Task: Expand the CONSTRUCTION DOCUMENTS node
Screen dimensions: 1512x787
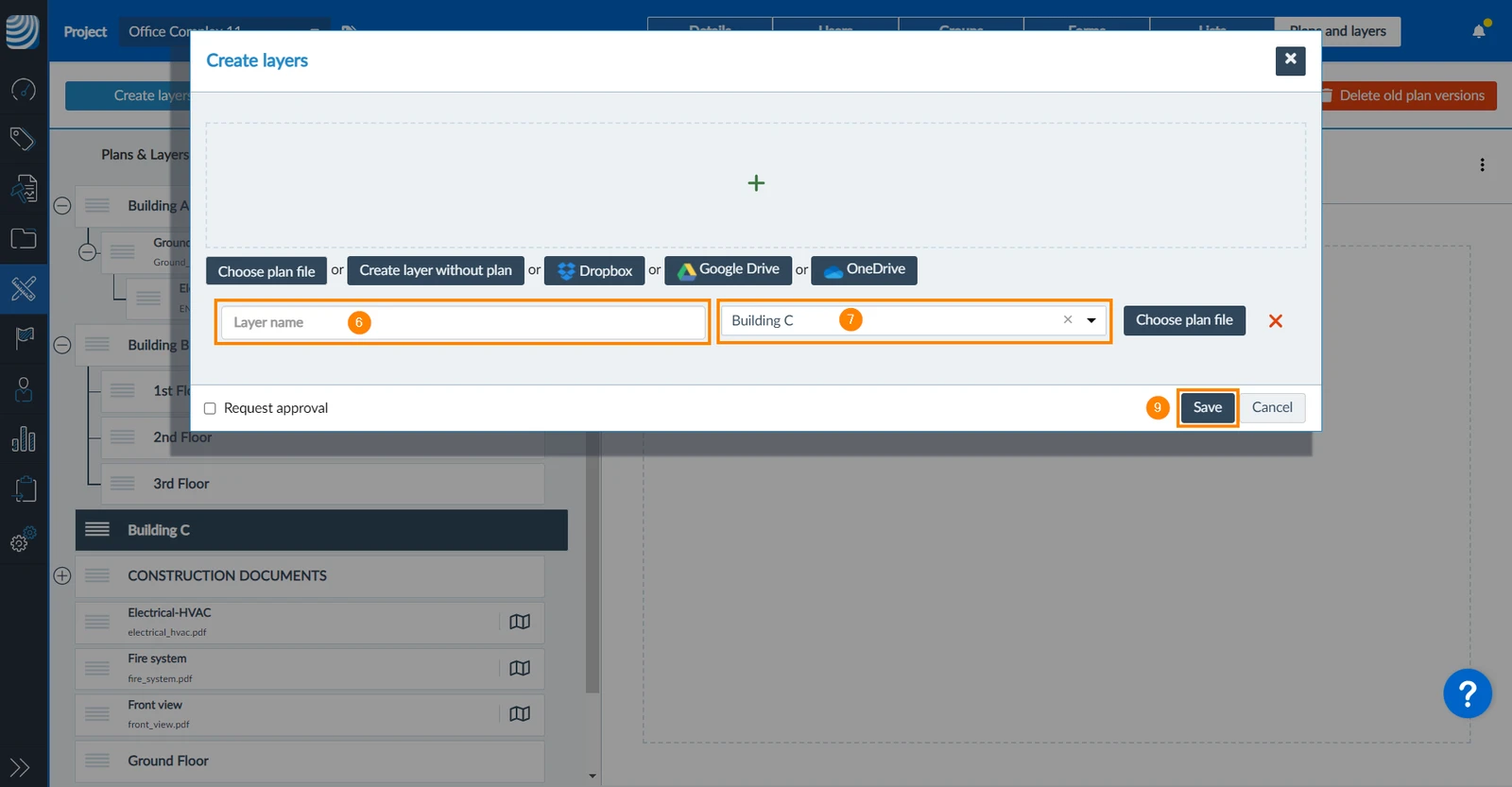Action: point(62,575)
